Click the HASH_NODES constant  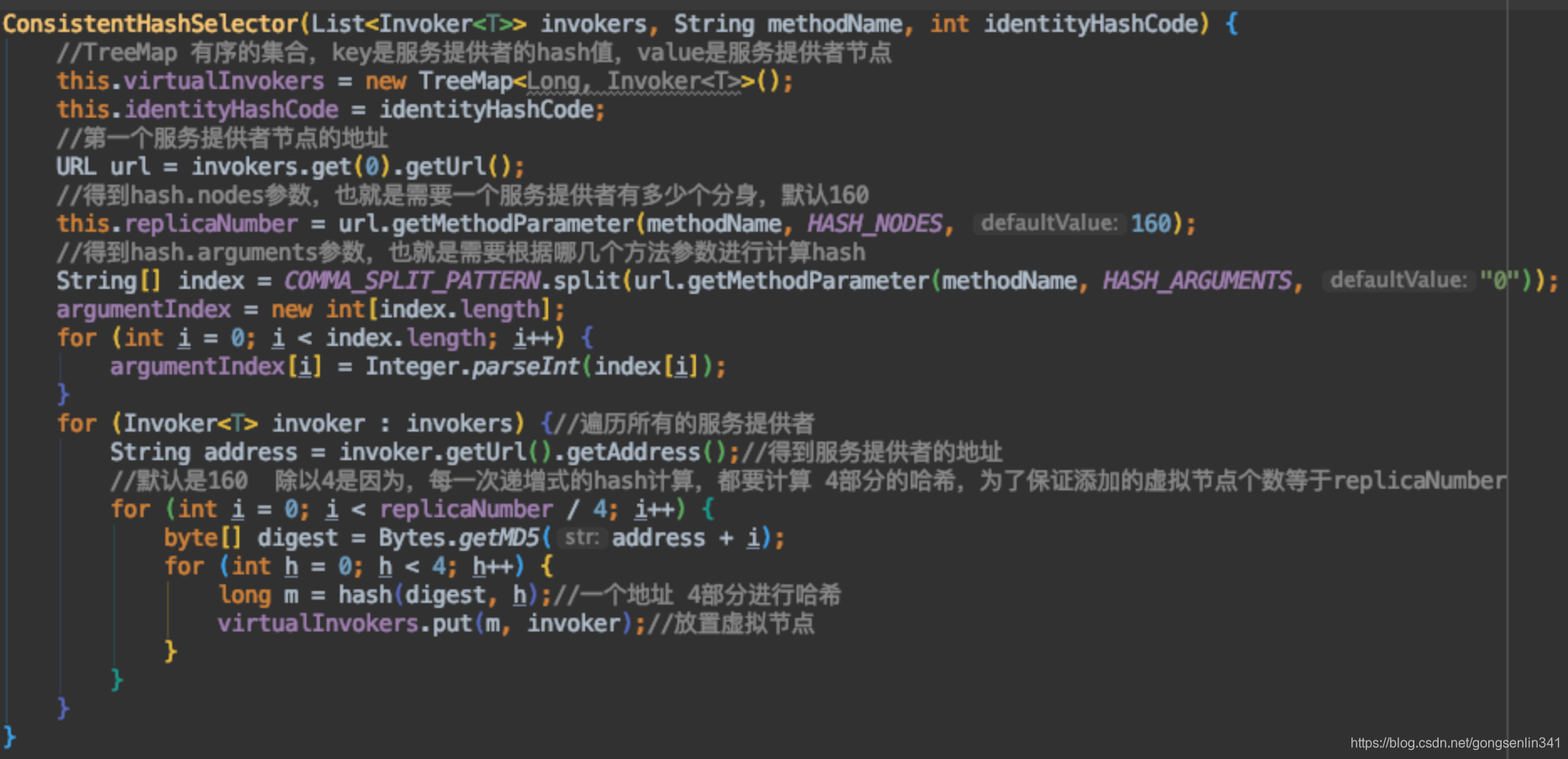875,224
